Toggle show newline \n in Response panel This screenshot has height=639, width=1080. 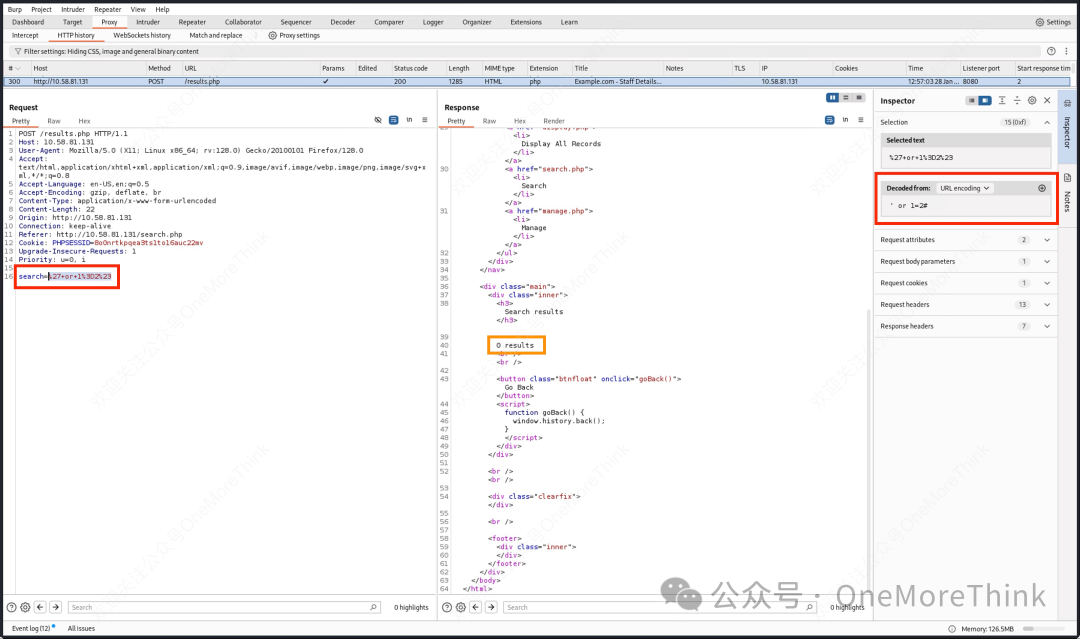tap(845, 120)
